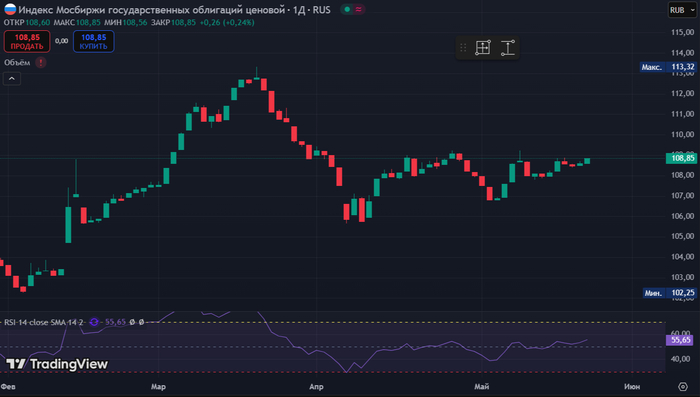This screenshot has height=397, width=700.
Task: Collapse the indicator legend with chevron
Action: click(x=12, y=79)
